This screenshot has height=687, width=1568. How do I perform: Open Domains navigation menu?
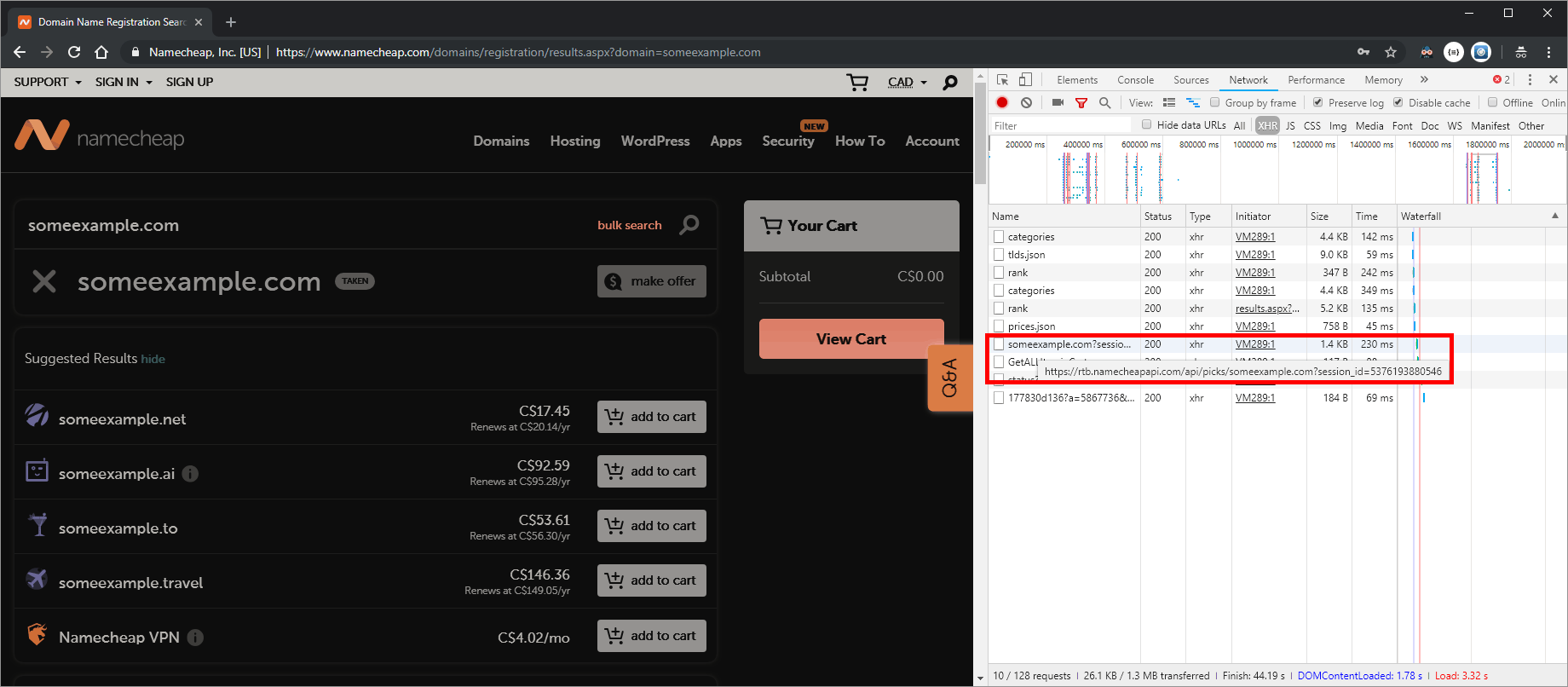[501, 141]
